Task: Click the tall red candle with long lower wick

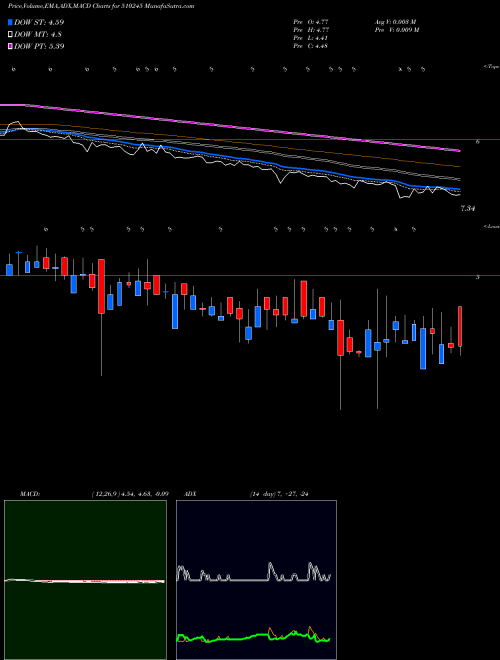Action: [101, 286]
